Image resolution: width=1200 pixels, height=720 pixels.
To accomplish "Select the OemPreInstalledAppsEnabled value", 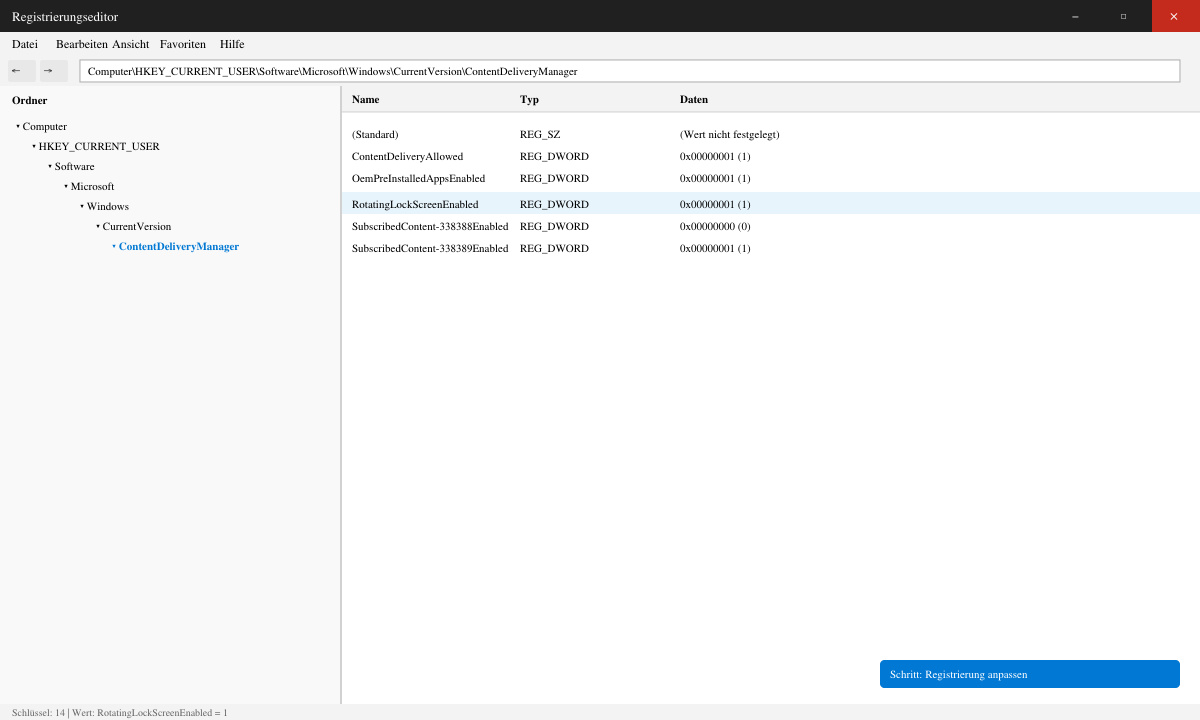I will (x=419, y=178).
